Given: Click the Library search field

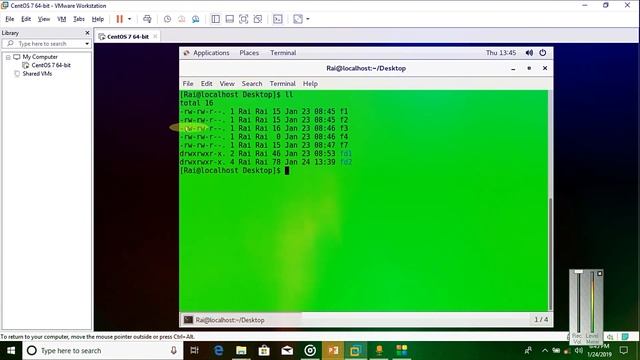Looking at the screenshot, I should [x=43, y=43].
